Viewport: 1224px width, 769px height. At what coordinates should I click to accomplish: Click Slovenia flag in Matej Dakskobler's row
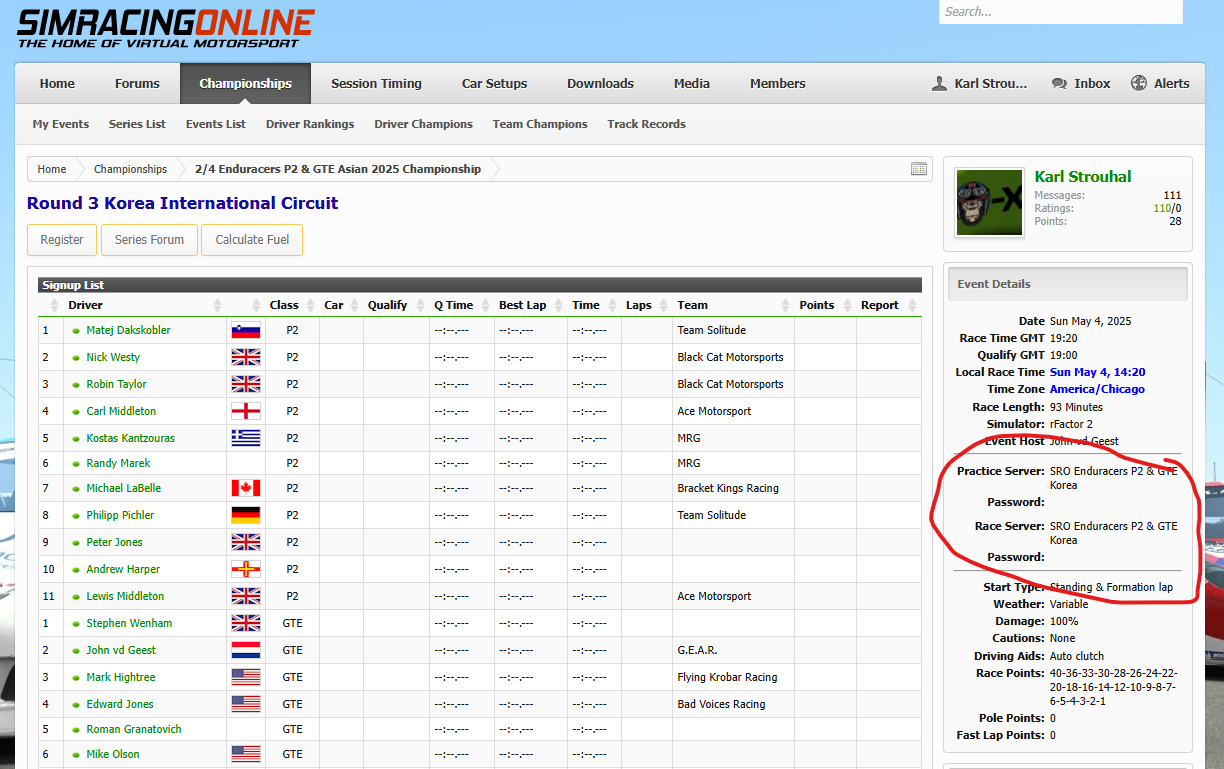(246, 331)
